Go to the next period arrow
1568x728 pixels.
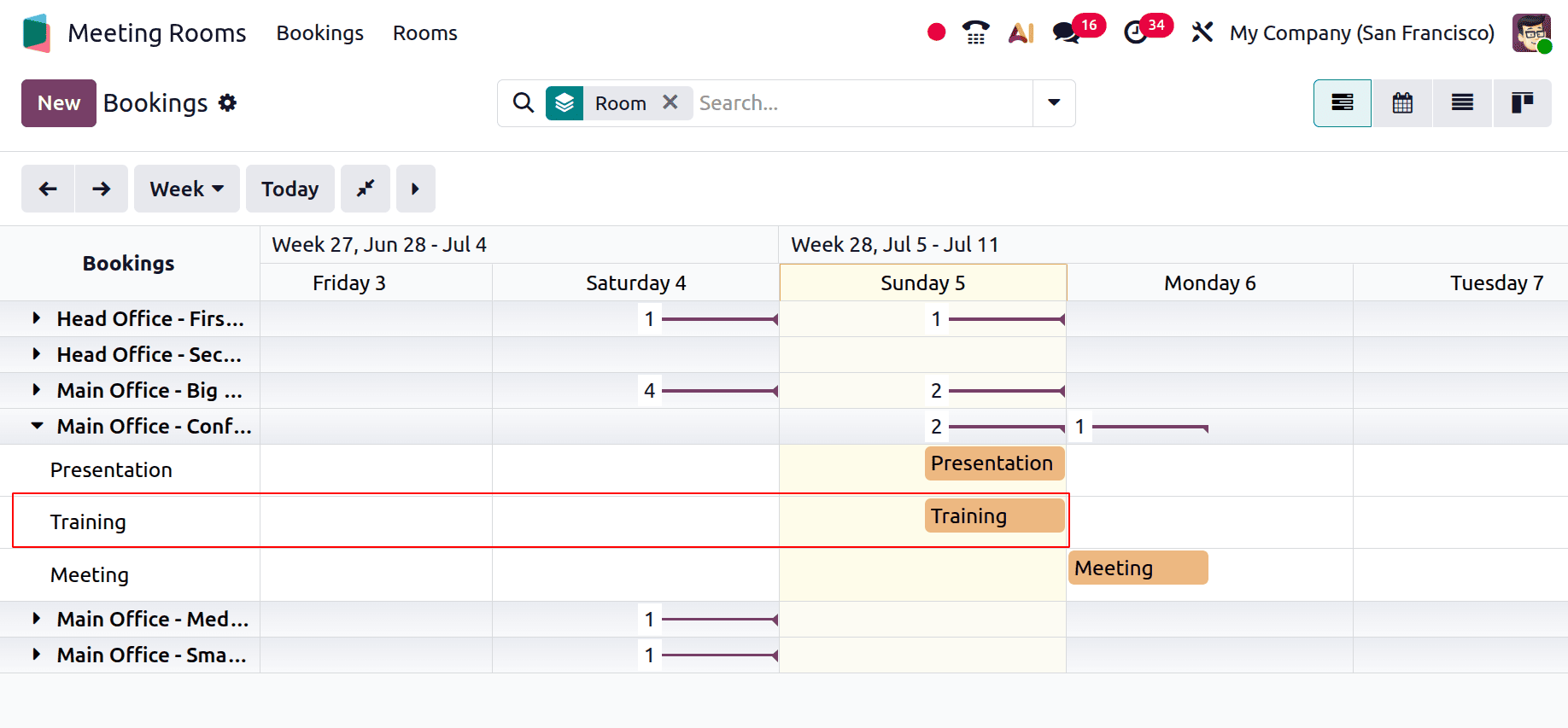pos(102,189)
